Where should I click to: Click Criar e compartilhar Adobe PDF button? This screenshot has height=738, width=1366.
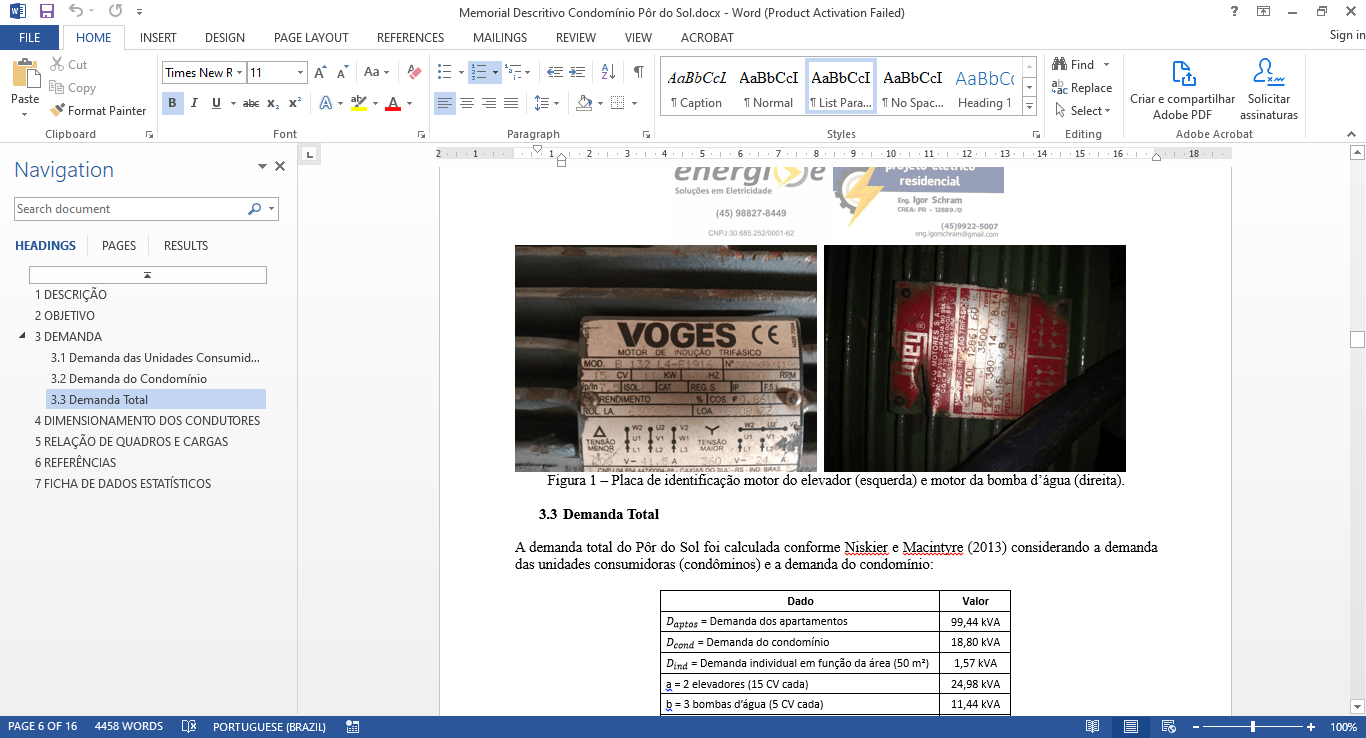[x=1183, y=91]
